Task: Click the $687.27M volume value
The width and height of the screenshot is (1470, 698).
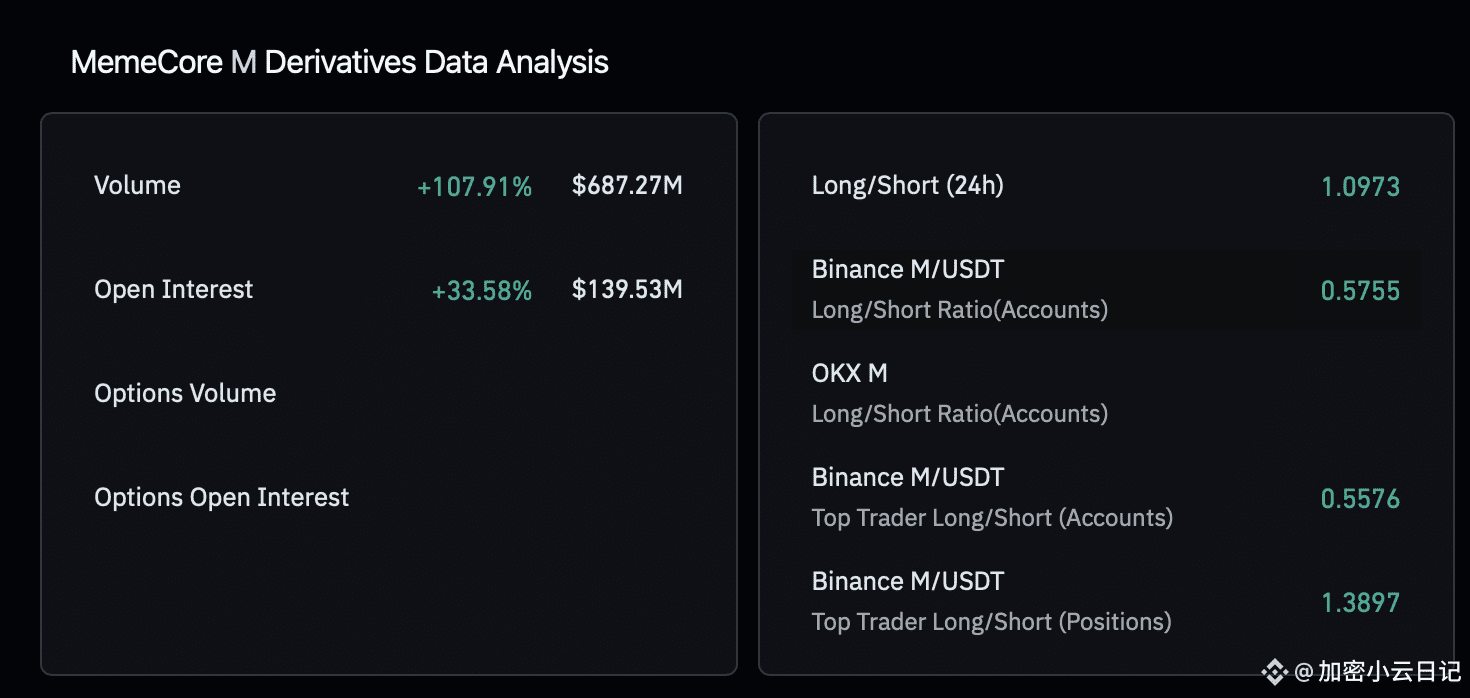Action: [x=627, y=185]
